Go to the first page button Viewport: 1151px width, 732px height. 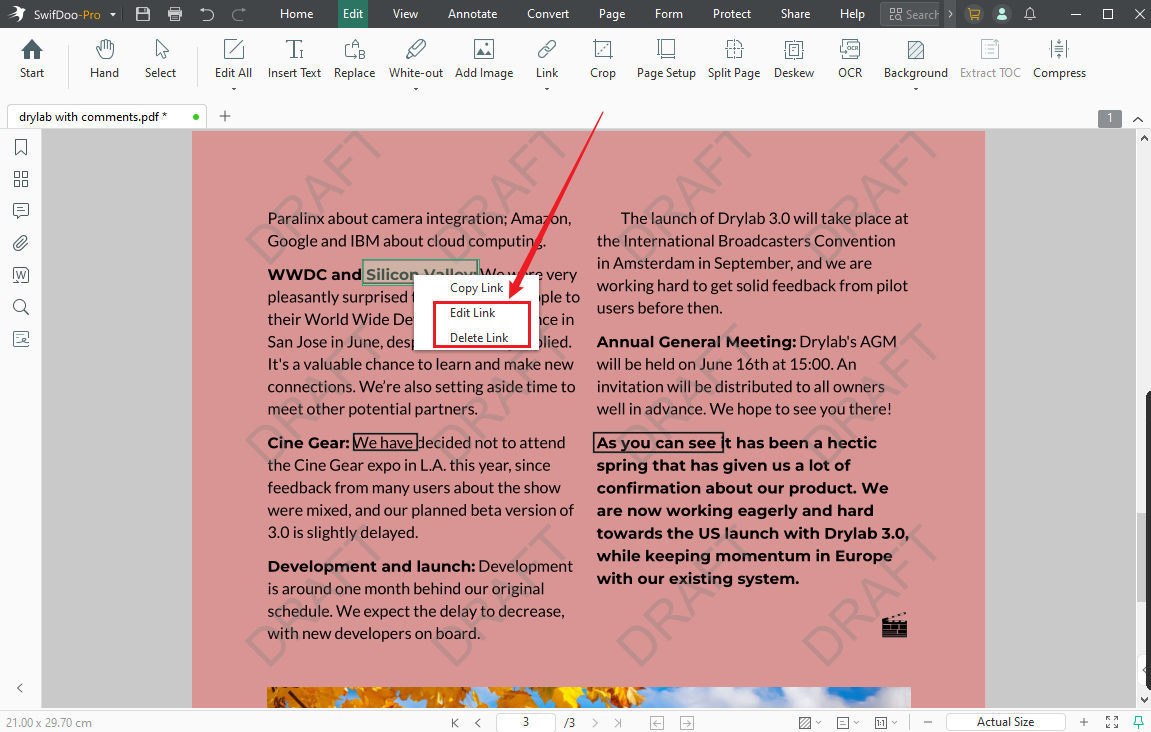[x=455, y=723]
